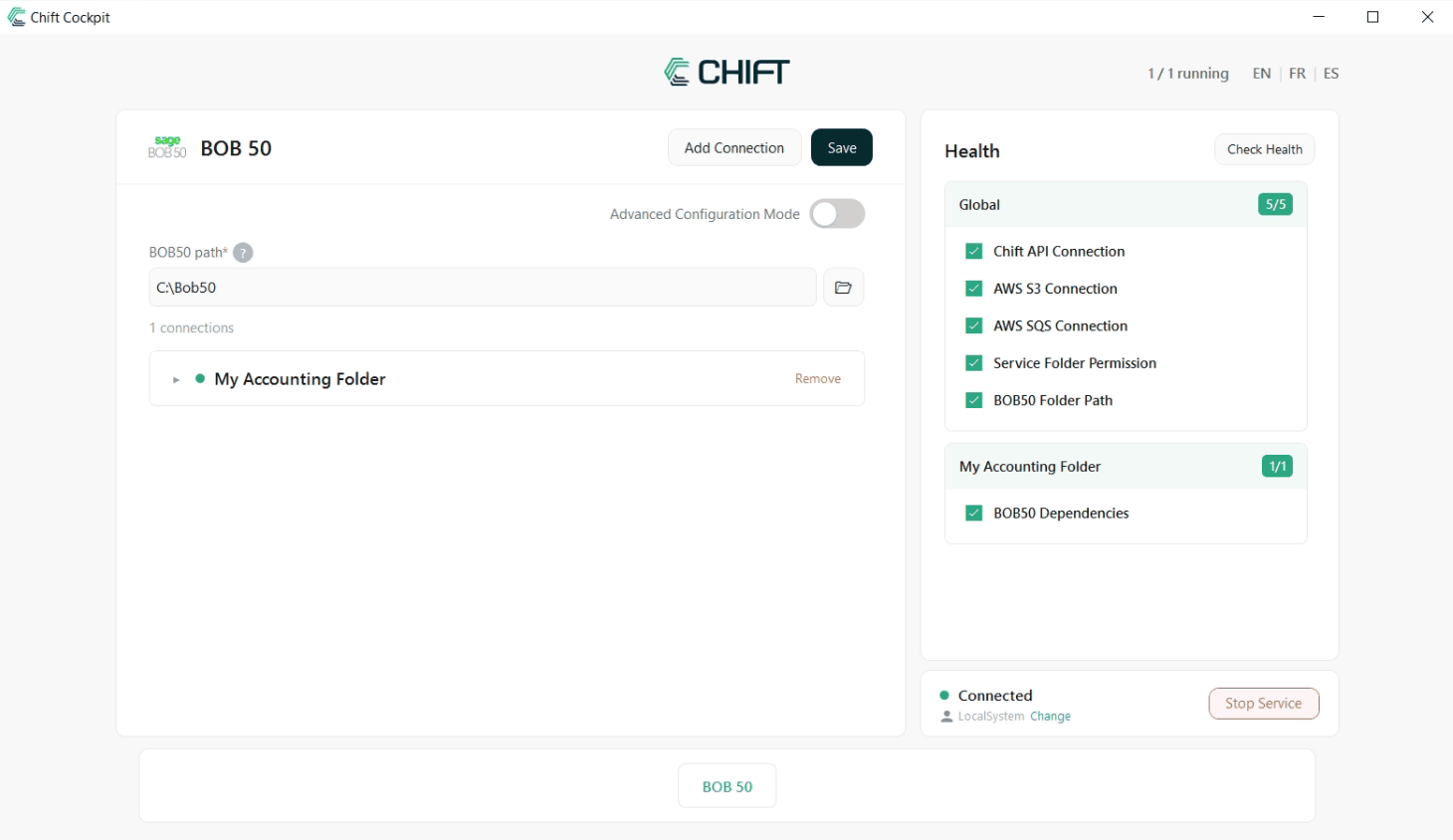This screenshot has height=840, width=1453.
Task: Click the 'My Accounting Folder' connection name
Action: [x=300, y=379]
